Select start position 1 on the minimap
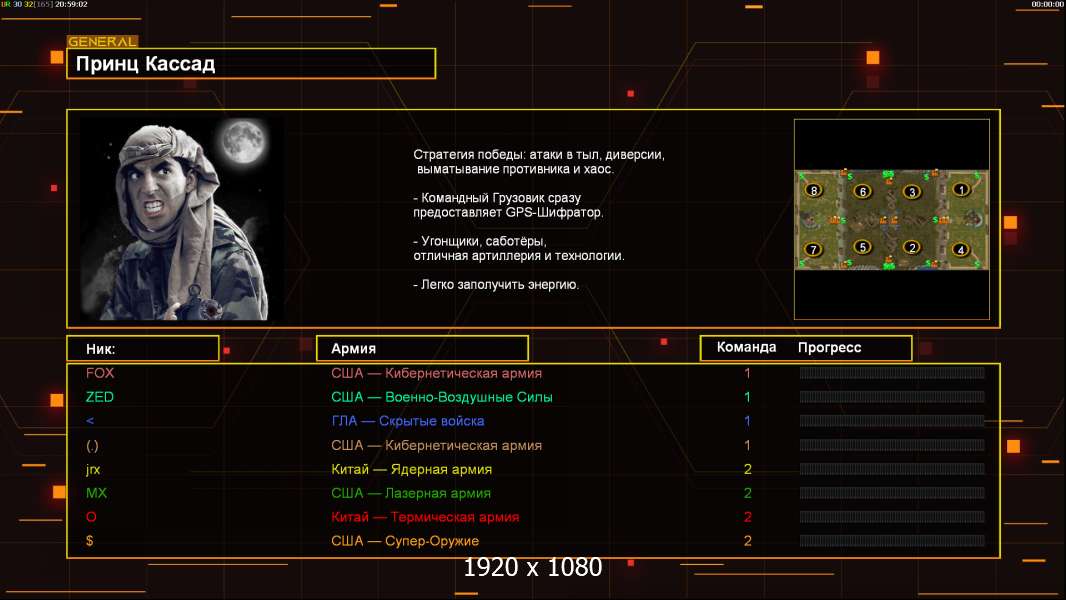The height and width of the screenshot is (600, 1066). [x=961, y=190]
